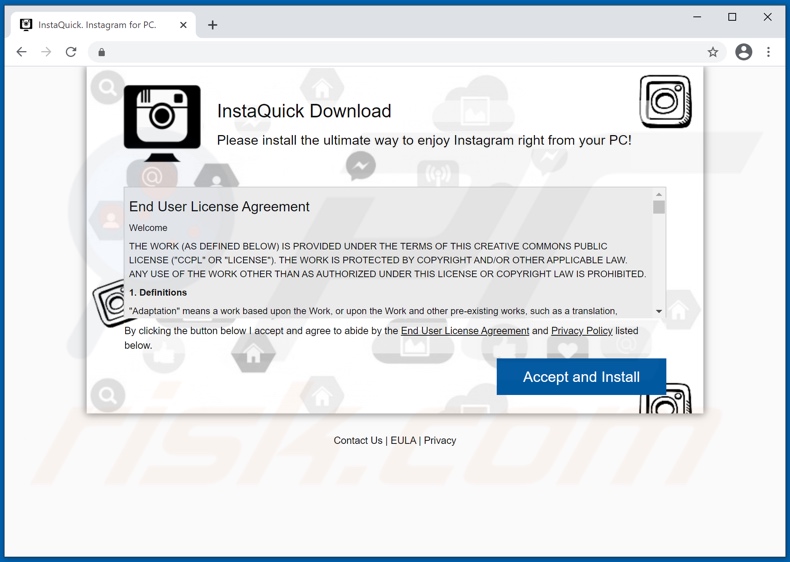The image size is (790, 562).
Task: Click the license box scroll up arrow
Action: 659,195
